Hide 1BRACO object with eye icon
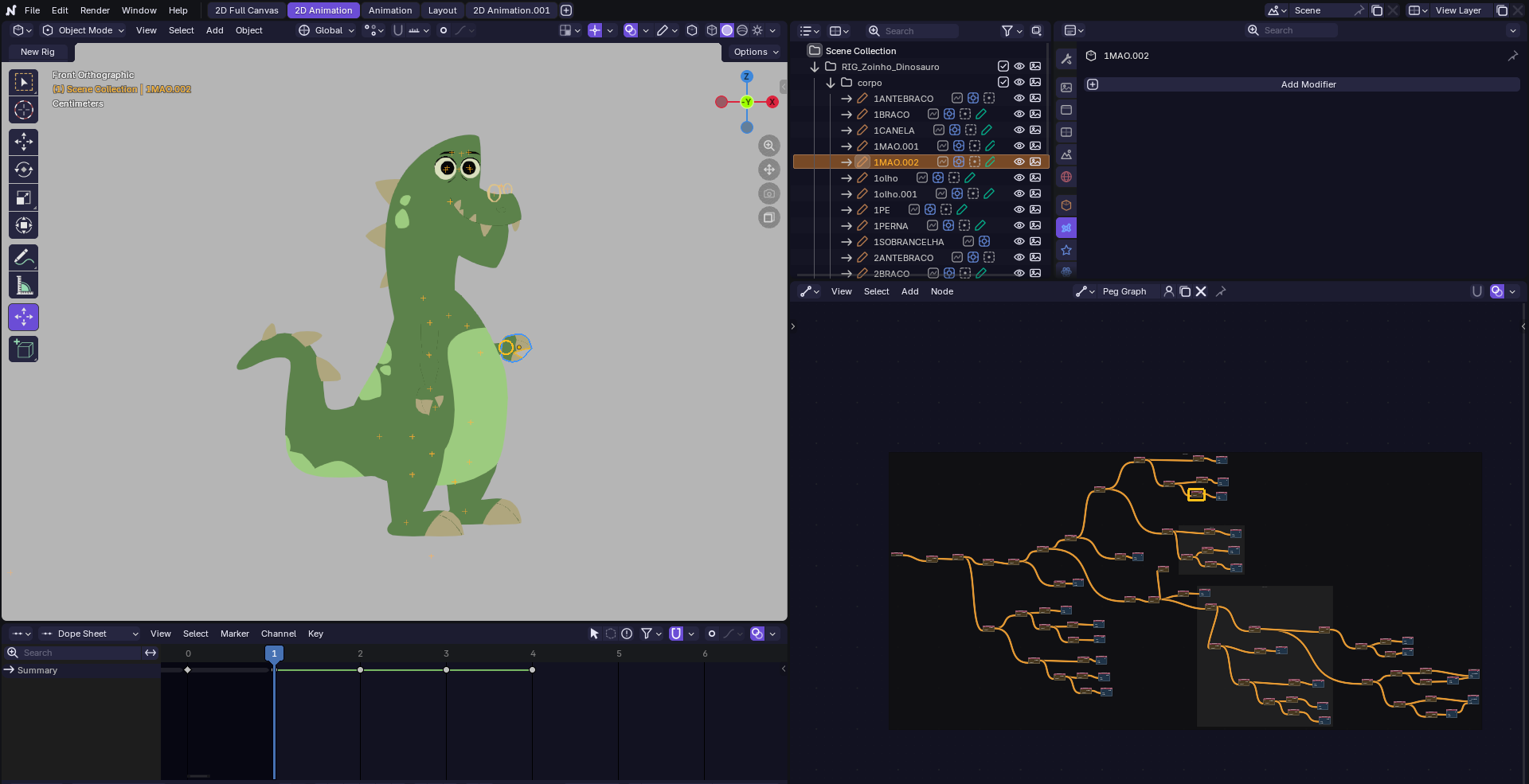 1019,114
